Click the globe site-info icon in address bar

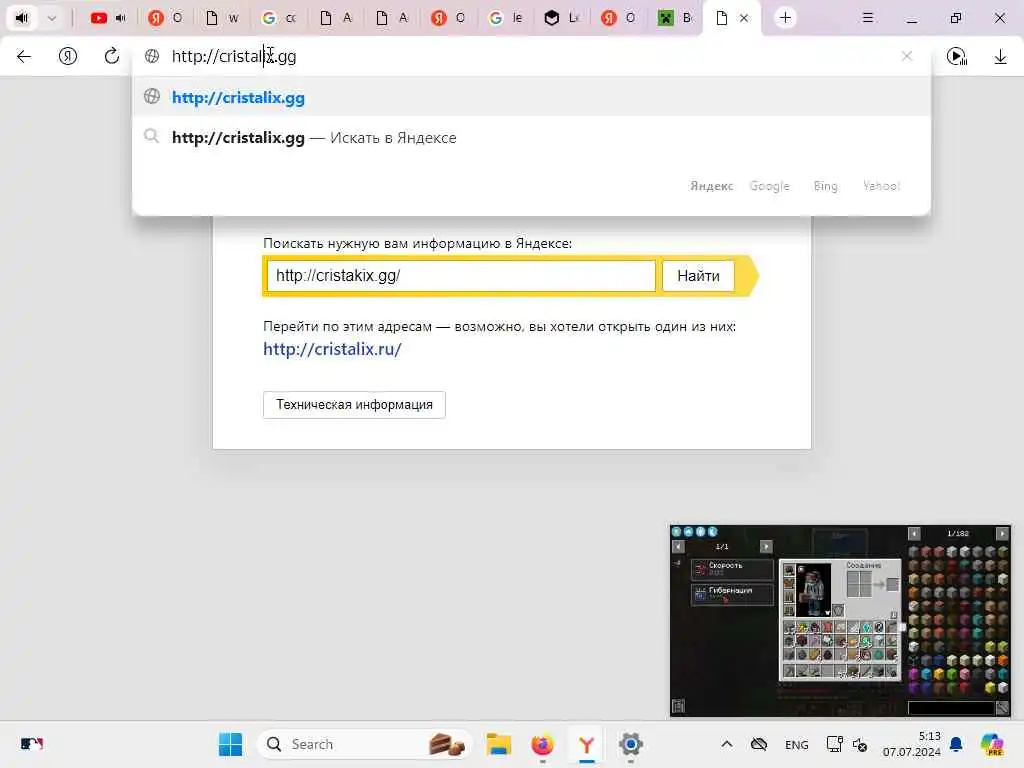coord(152,56)
